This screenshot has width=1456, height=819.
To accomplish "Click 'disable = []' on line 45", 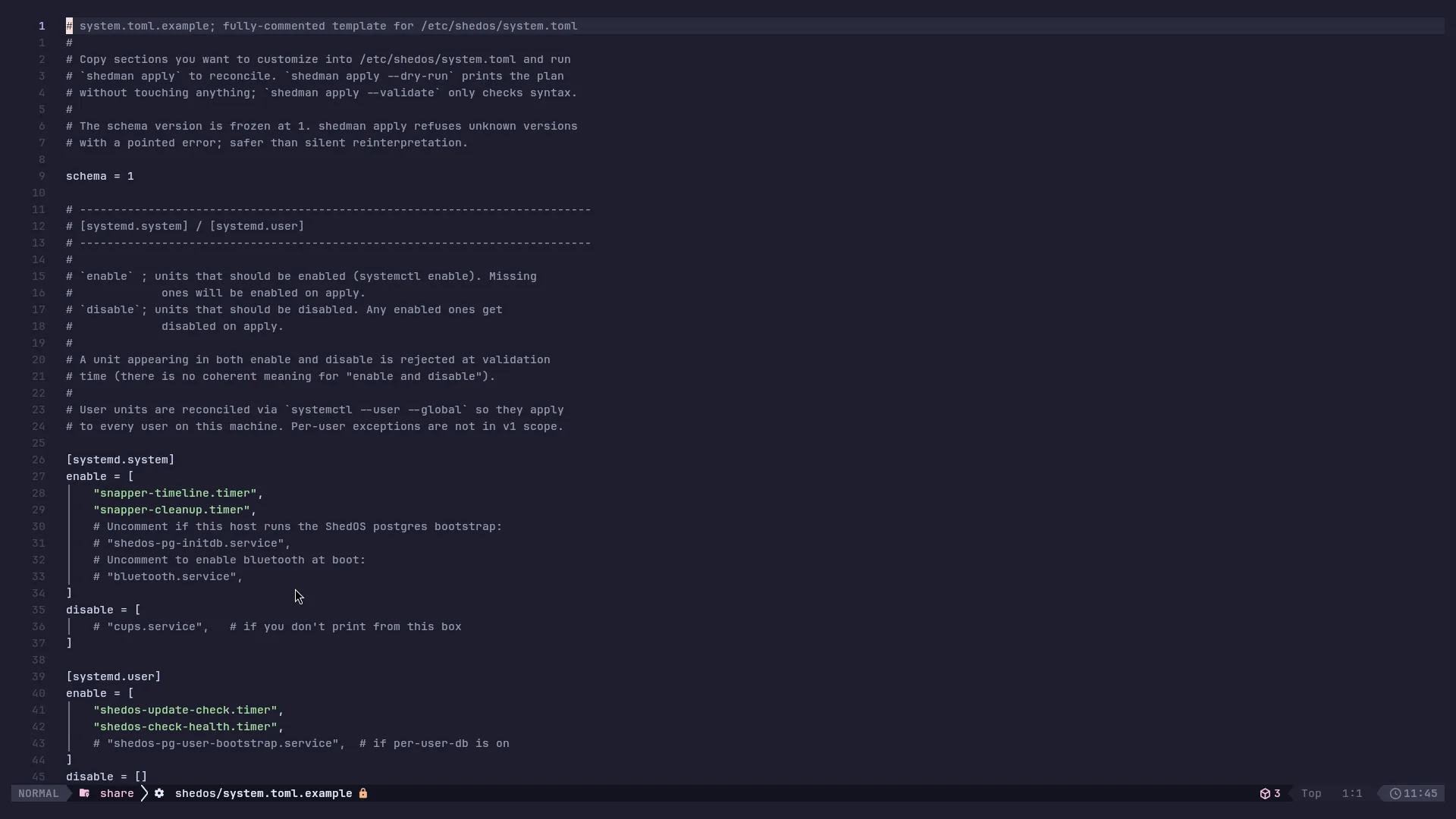I will [x=107, y=777].
